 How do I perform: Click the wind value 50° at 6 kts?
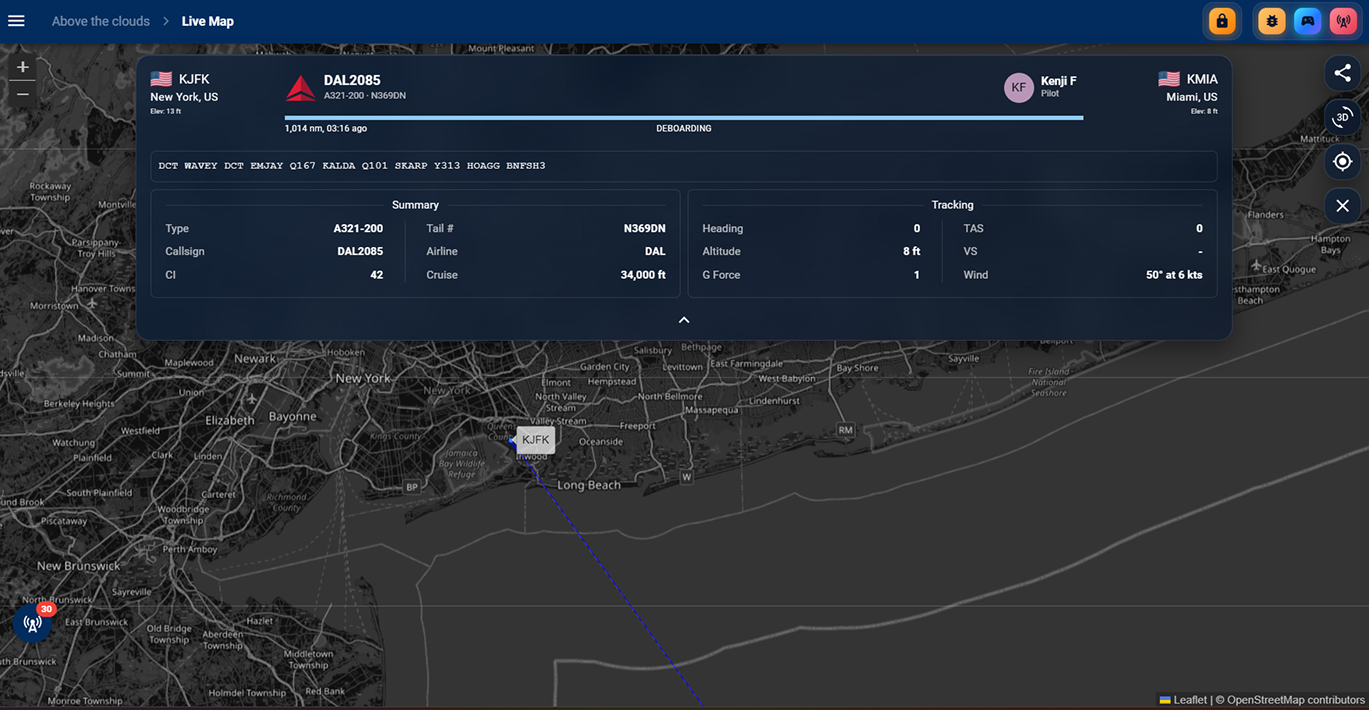[x=1174, y=275]
